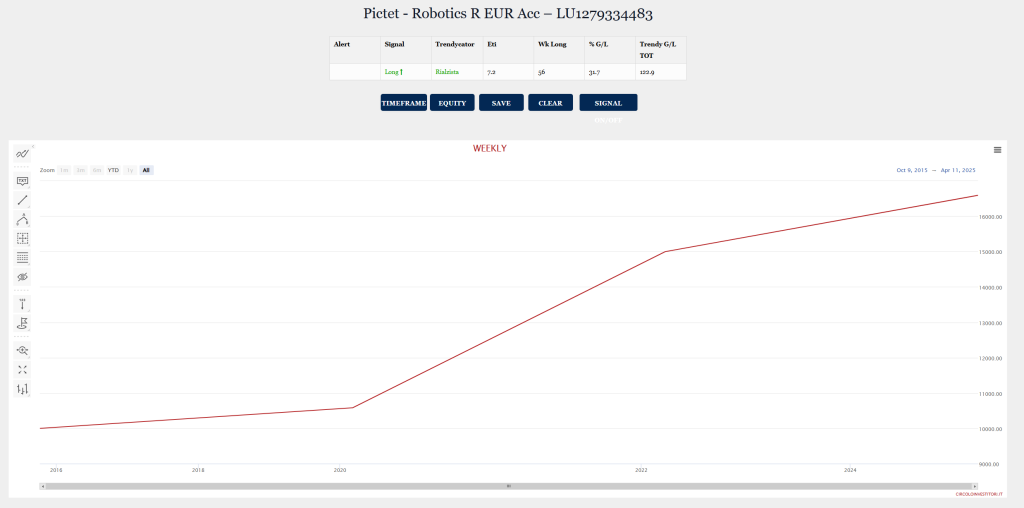Screen dimensions: 1024x508
Task: Select the line drawing tool
Action: click(22, 200)
